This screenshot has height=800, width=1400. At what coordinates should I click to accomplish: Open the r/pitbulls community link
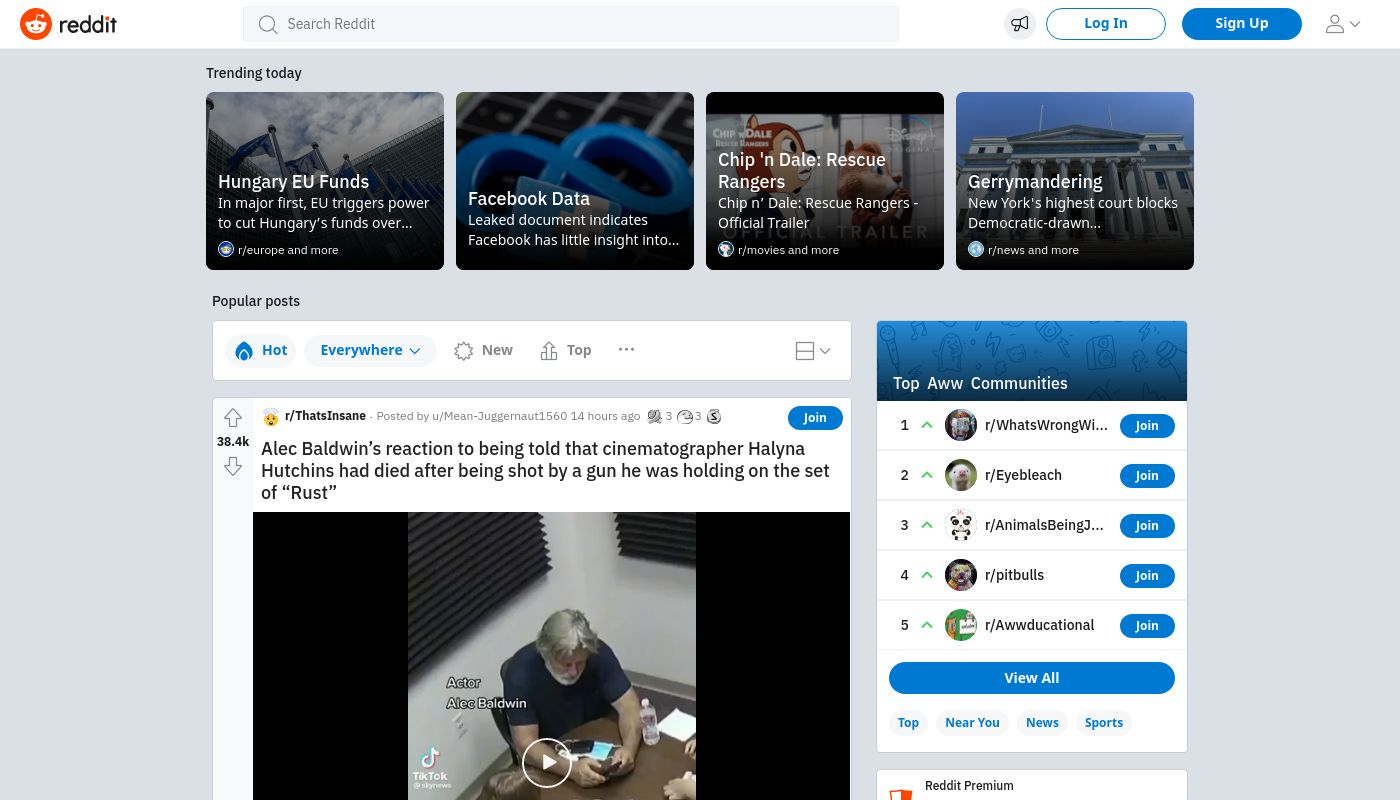point(1014,575)
